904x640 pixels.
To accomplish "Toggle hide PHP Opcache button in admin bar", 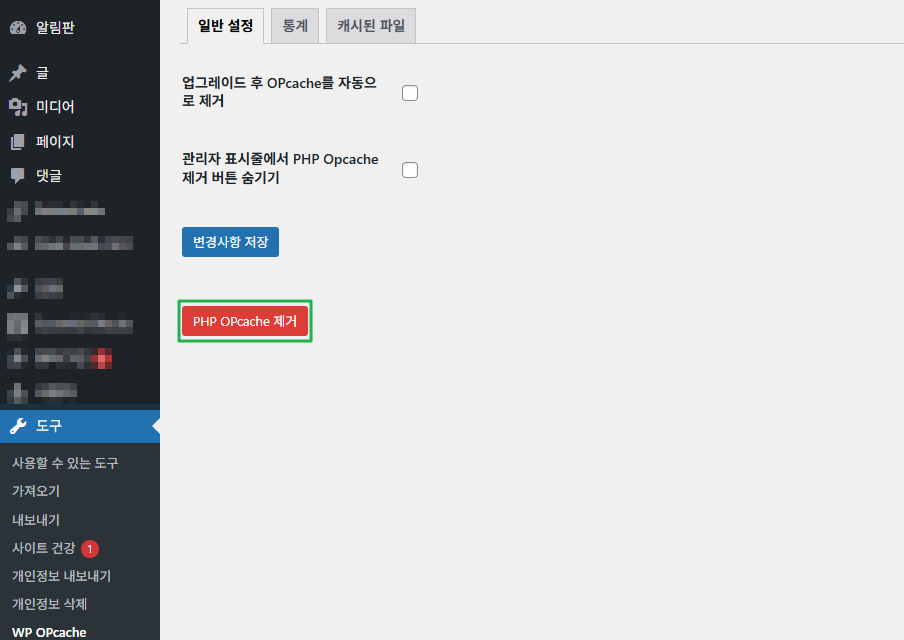I will tap(410, 170).
